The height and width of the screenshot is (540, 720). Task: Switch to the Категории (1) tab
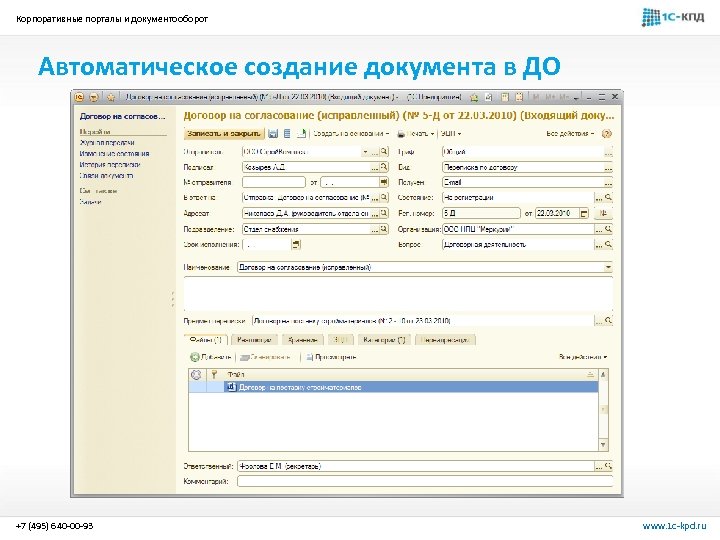pyautogui.click(x=384, y=340)
